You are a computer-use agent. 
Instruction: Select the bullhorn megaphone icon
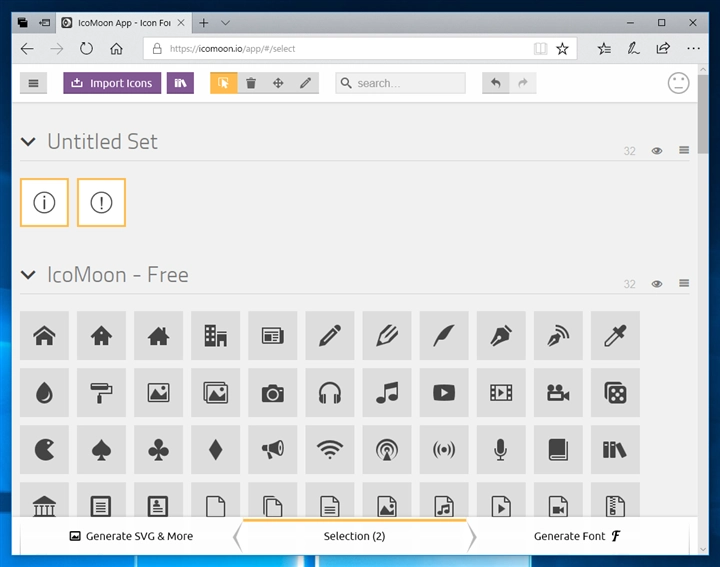[x=273, y=449]
